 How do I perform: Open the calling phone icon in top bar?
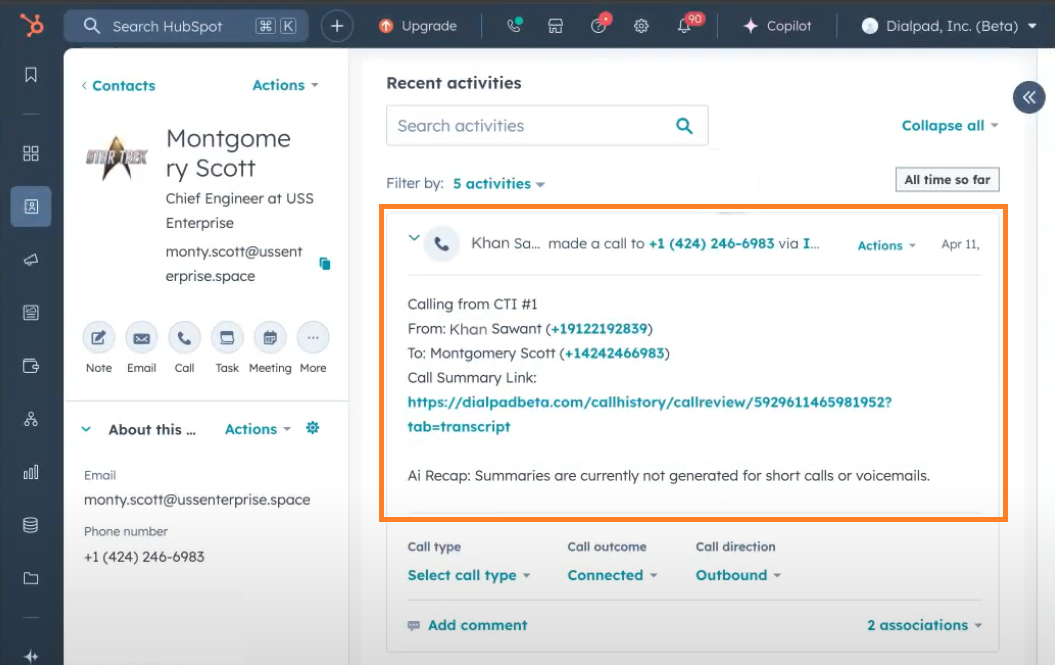point(514,26)
